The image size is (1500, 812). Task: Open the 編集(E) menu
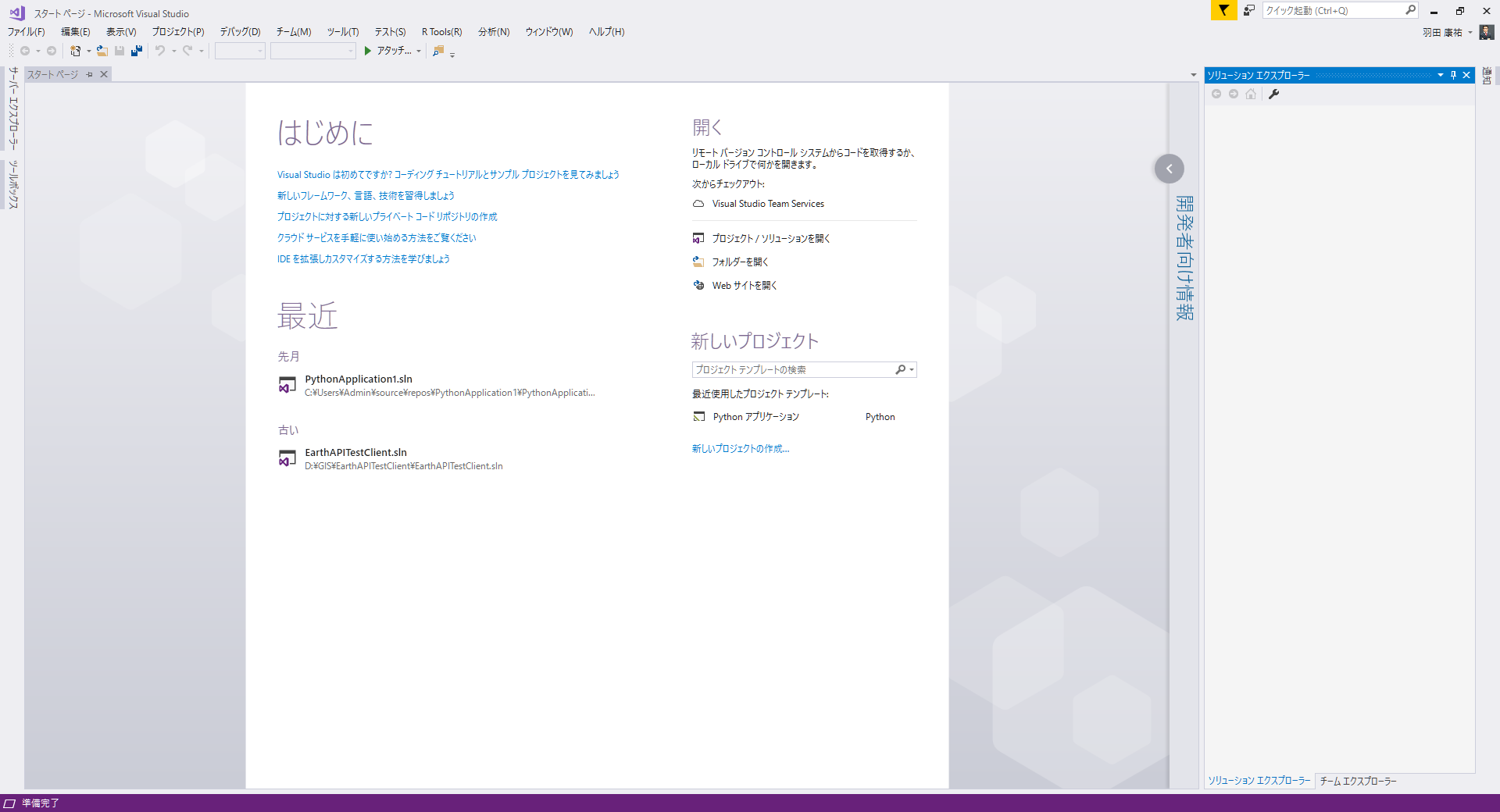(76, 32)
